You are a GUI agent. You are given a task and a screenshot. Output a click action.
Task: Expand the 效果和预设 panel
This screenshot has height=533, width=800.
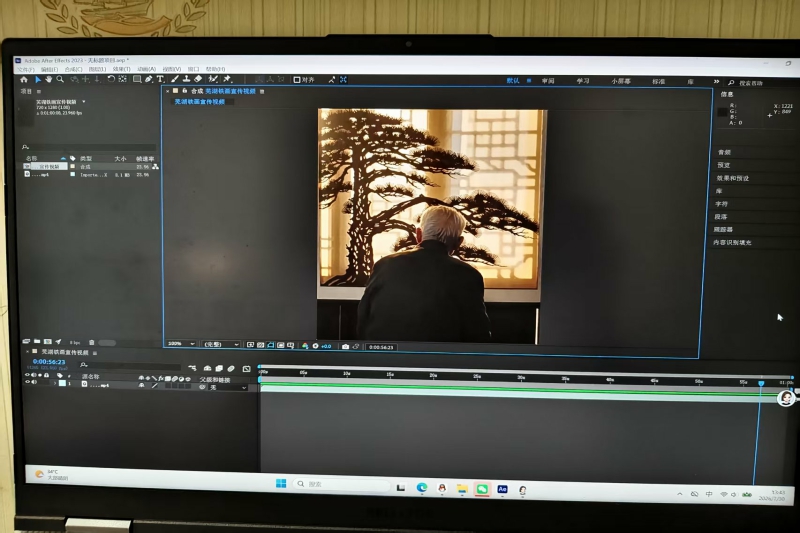(733, 178)
